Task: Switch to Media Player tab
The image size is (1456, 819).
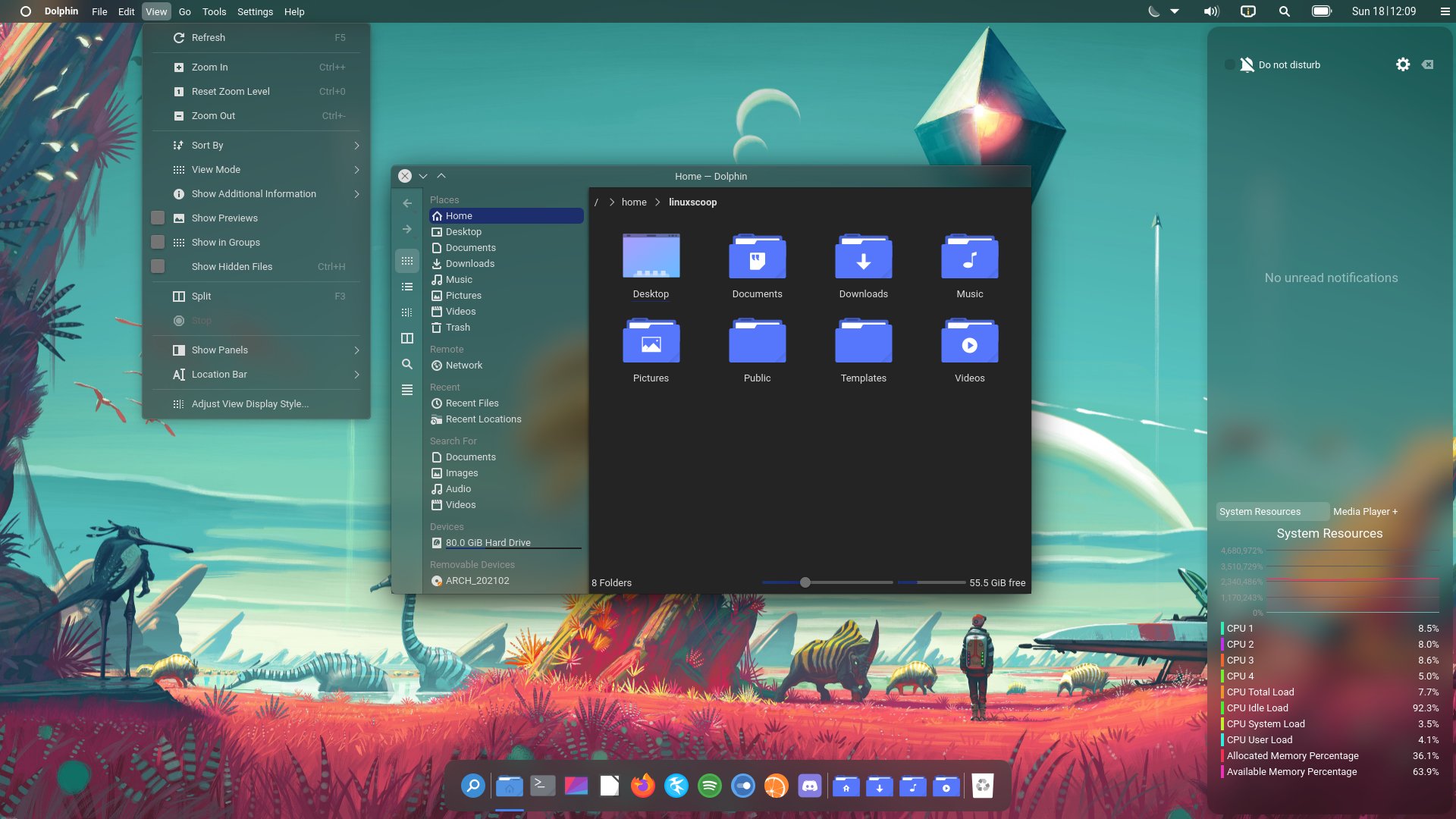Action: [1365, 511]
